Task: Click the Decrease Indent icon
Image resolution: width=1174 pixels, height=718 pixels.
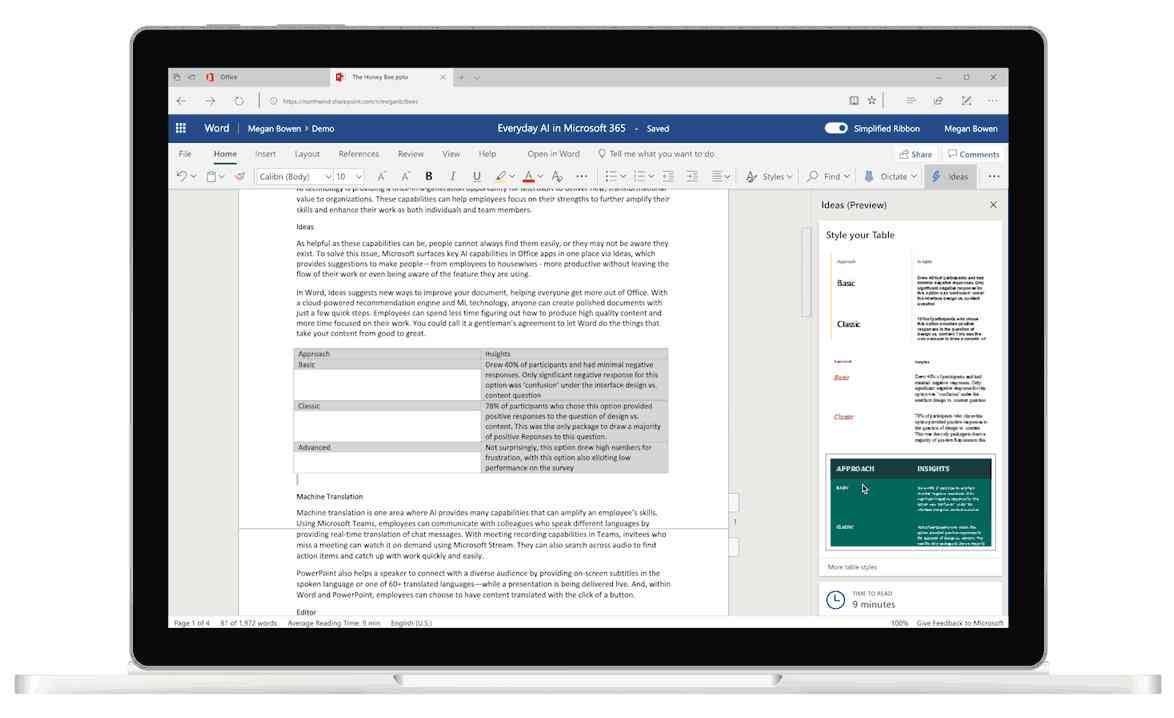Action: [x=668, y=176]
